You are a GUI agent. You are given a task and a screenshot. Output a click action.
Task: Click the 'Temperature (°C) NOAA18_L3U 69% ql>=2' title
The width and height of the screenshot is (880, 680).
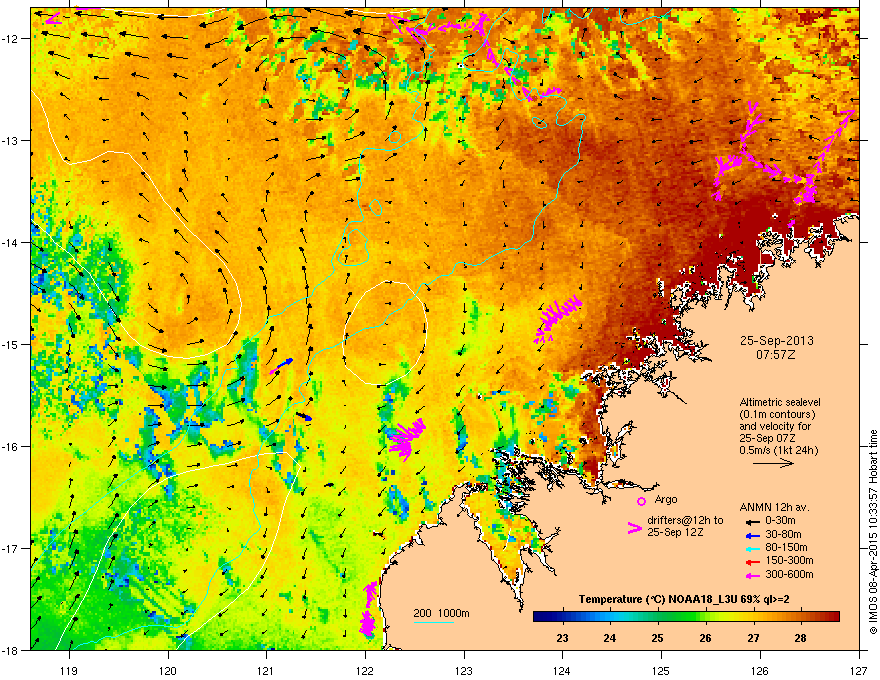coord(684,600)
